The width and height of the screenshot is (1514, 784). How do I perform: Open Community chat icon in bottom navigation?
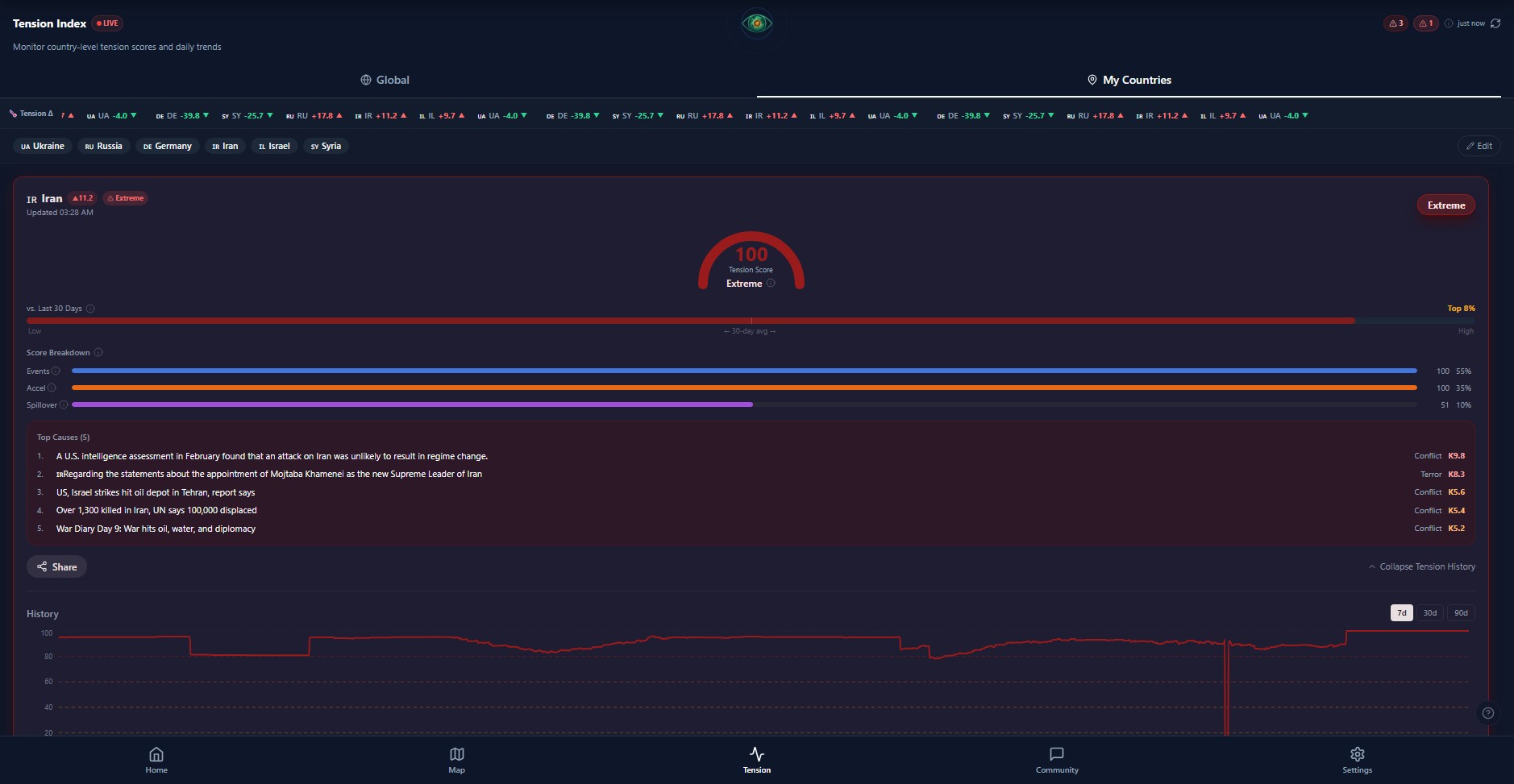point(1057,760)
